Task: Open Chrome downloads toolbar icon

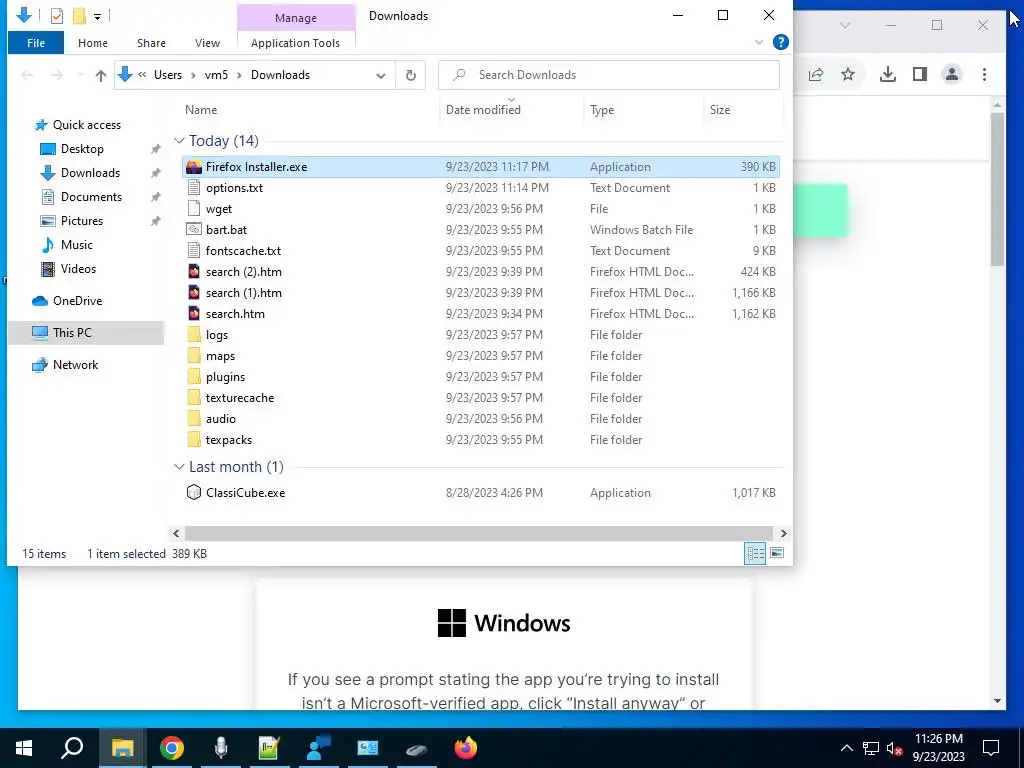Action: pyautogui.click(x=888, y=74)
